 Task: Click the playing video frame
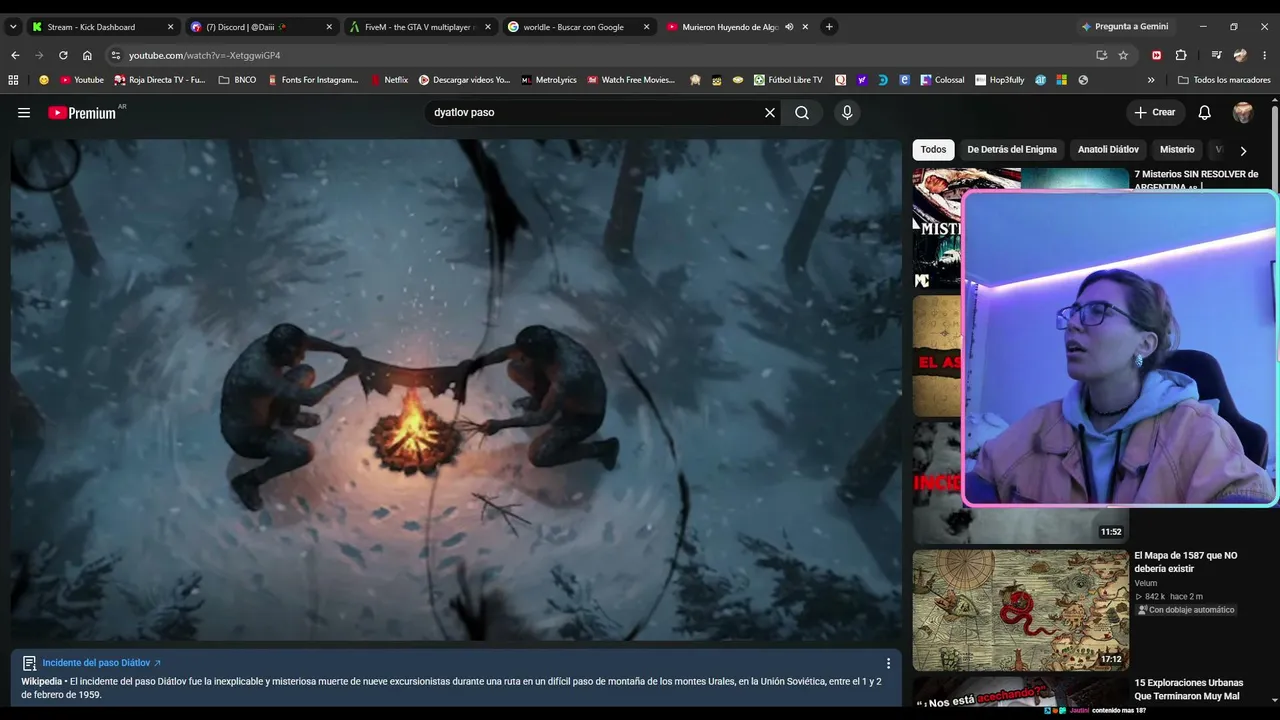(x=456, y=390)
